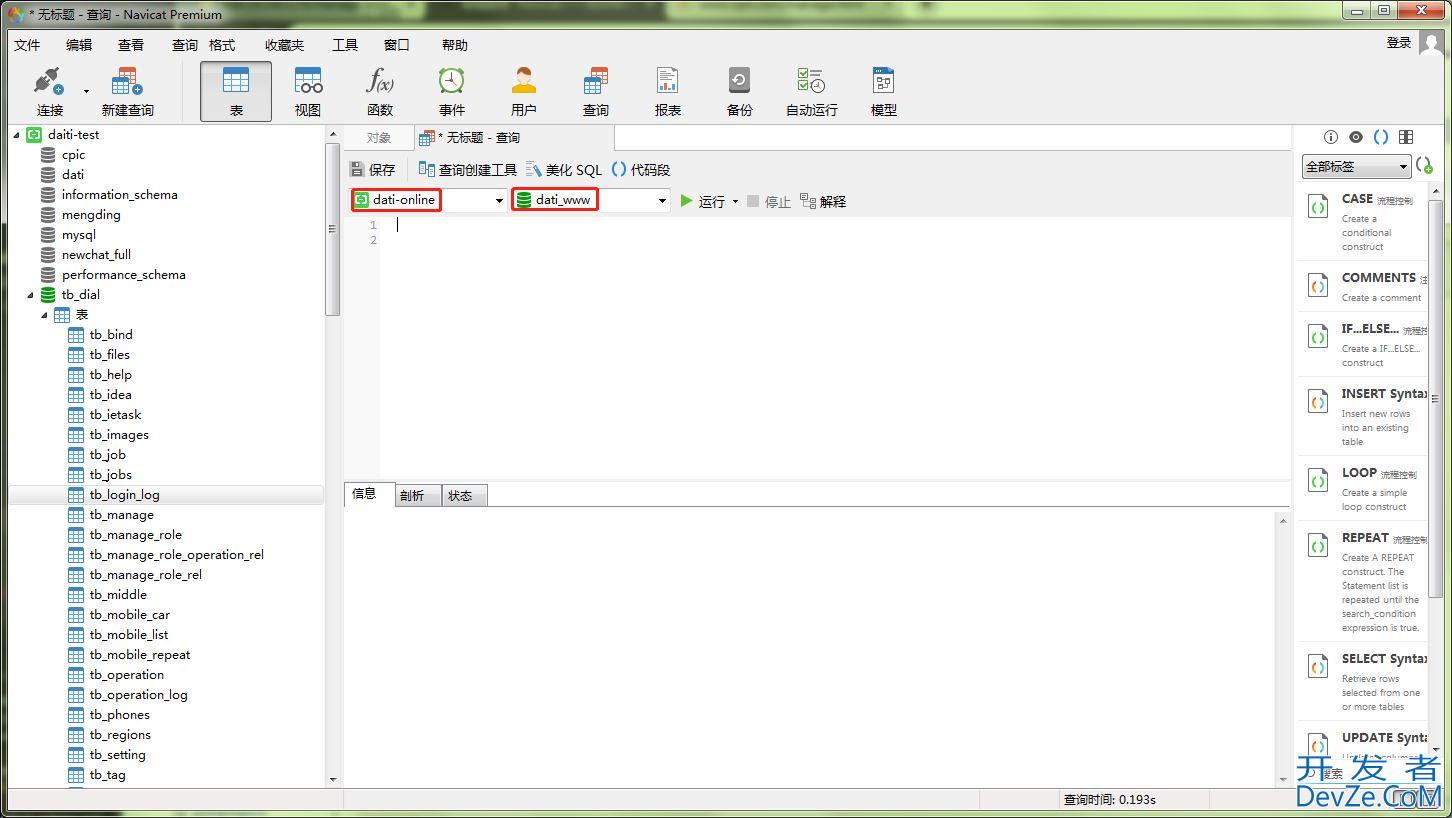The image size is (1452, 818).
Task: Click the REPEAT snippet icon
Action: (x=1318, y=547)
